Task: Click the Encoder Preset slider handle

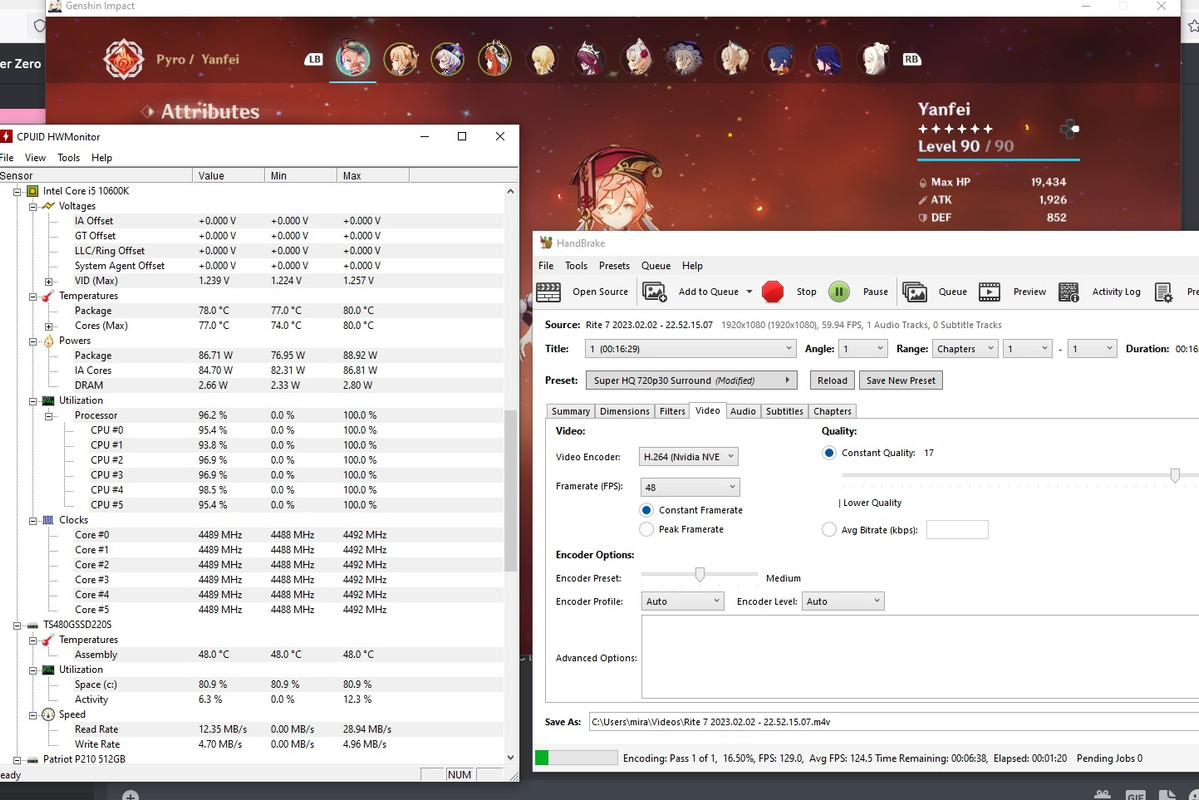Action: tap(700, 574)
